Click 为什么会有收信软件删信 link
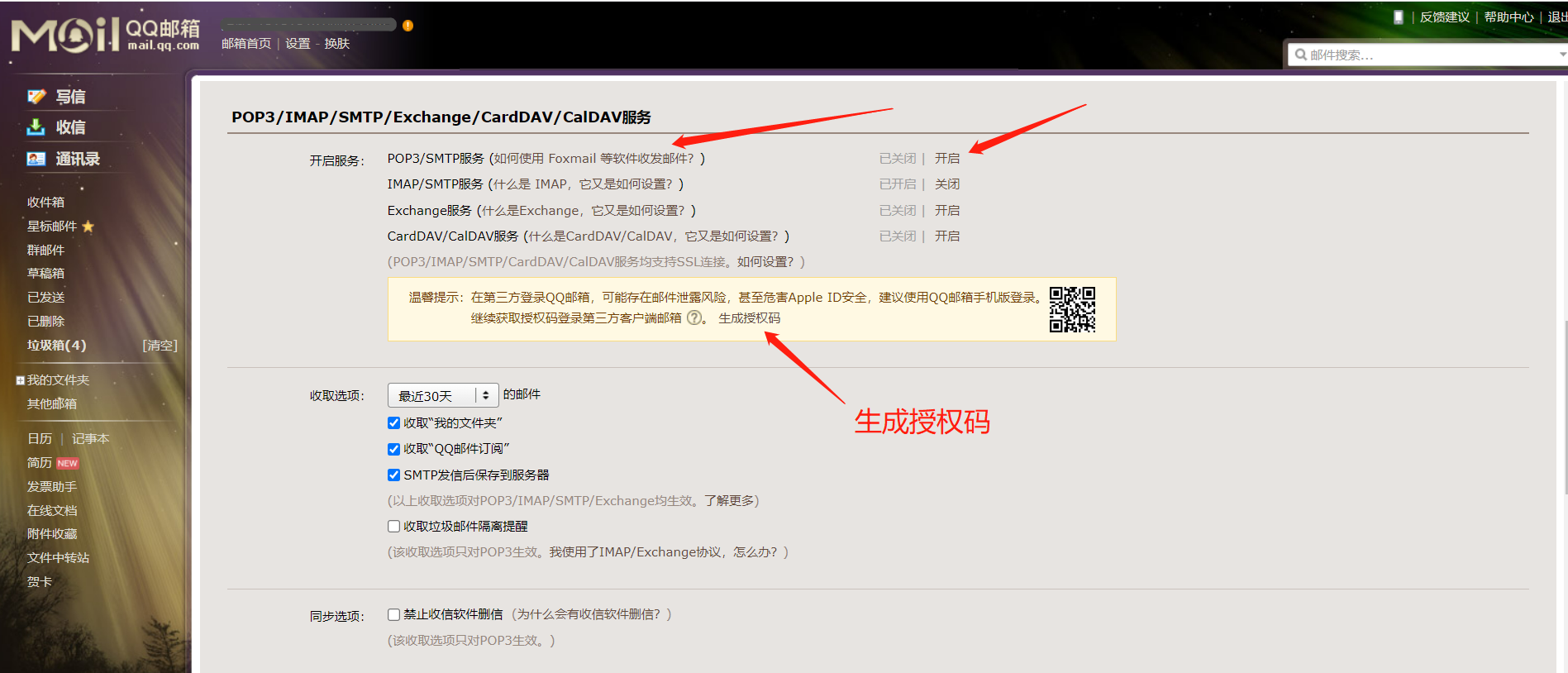1568x673 pixels. [x=589, y=614]
